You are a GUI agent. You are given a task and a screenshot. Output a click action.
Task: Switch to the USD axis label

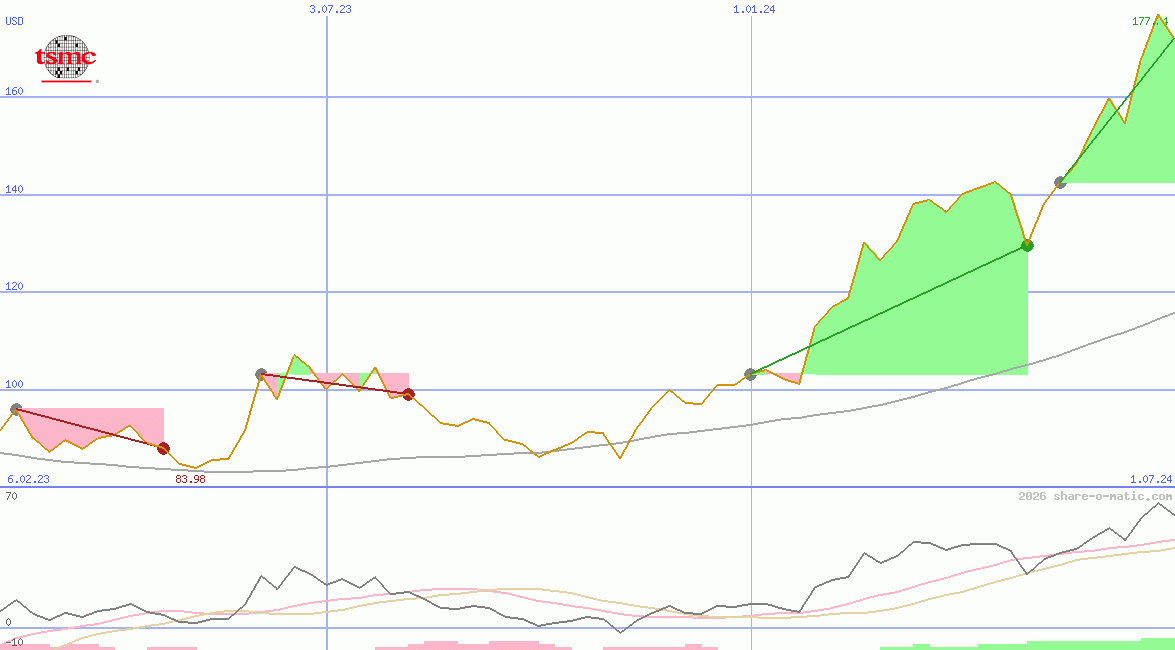14,22
